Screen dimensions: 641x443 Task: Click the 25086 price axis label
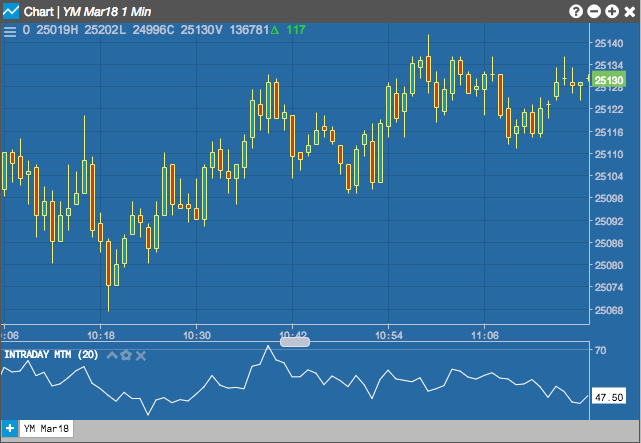click(x=609, y=243)
